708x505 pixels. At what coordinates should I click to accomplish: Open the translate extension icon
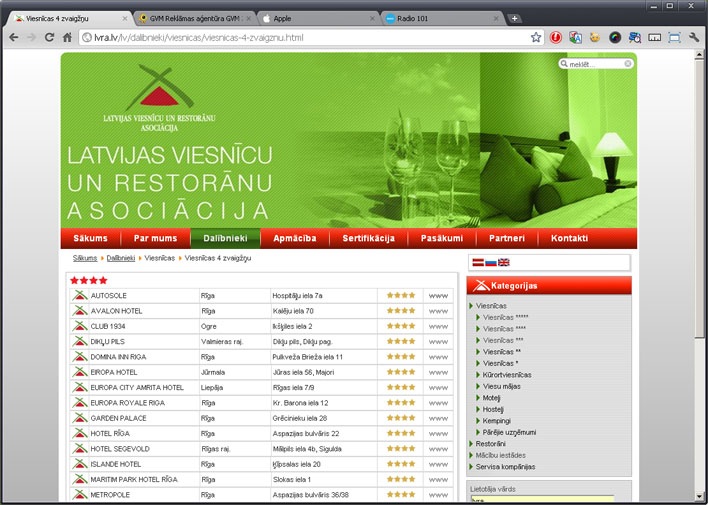(575, 37)
